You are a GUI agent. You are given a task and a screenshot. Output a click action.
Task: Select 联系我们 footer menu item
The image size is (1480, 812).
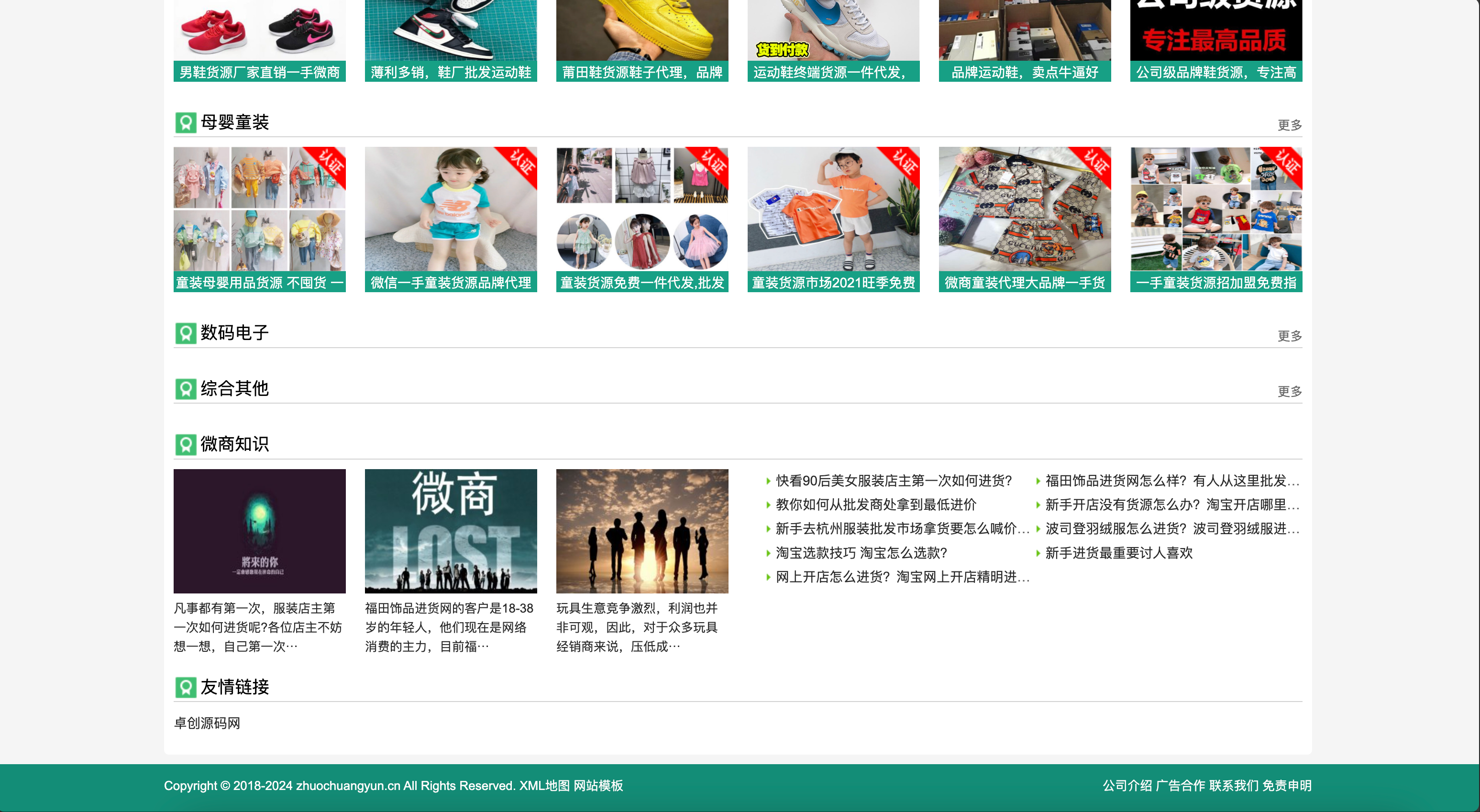point(1234,786)
